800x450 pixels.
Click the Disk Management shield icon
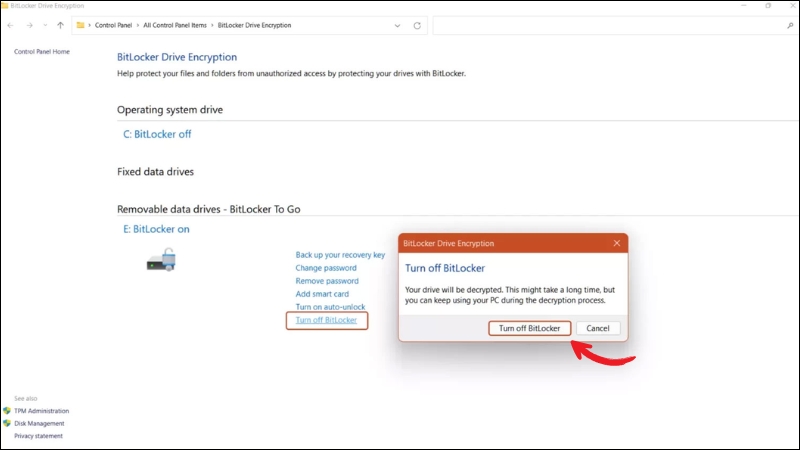[x=7, y=423]
